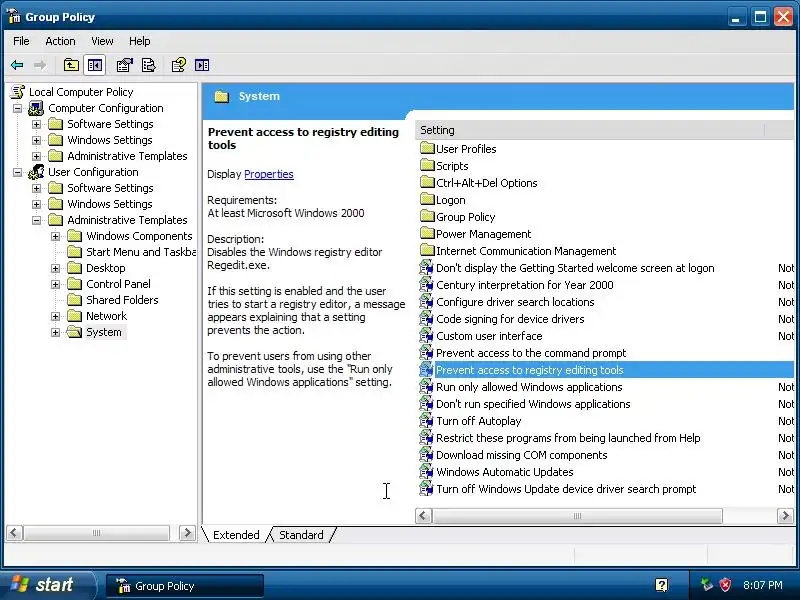
Task: Click the Power Management folder icon
Action: tap(427, 234)
